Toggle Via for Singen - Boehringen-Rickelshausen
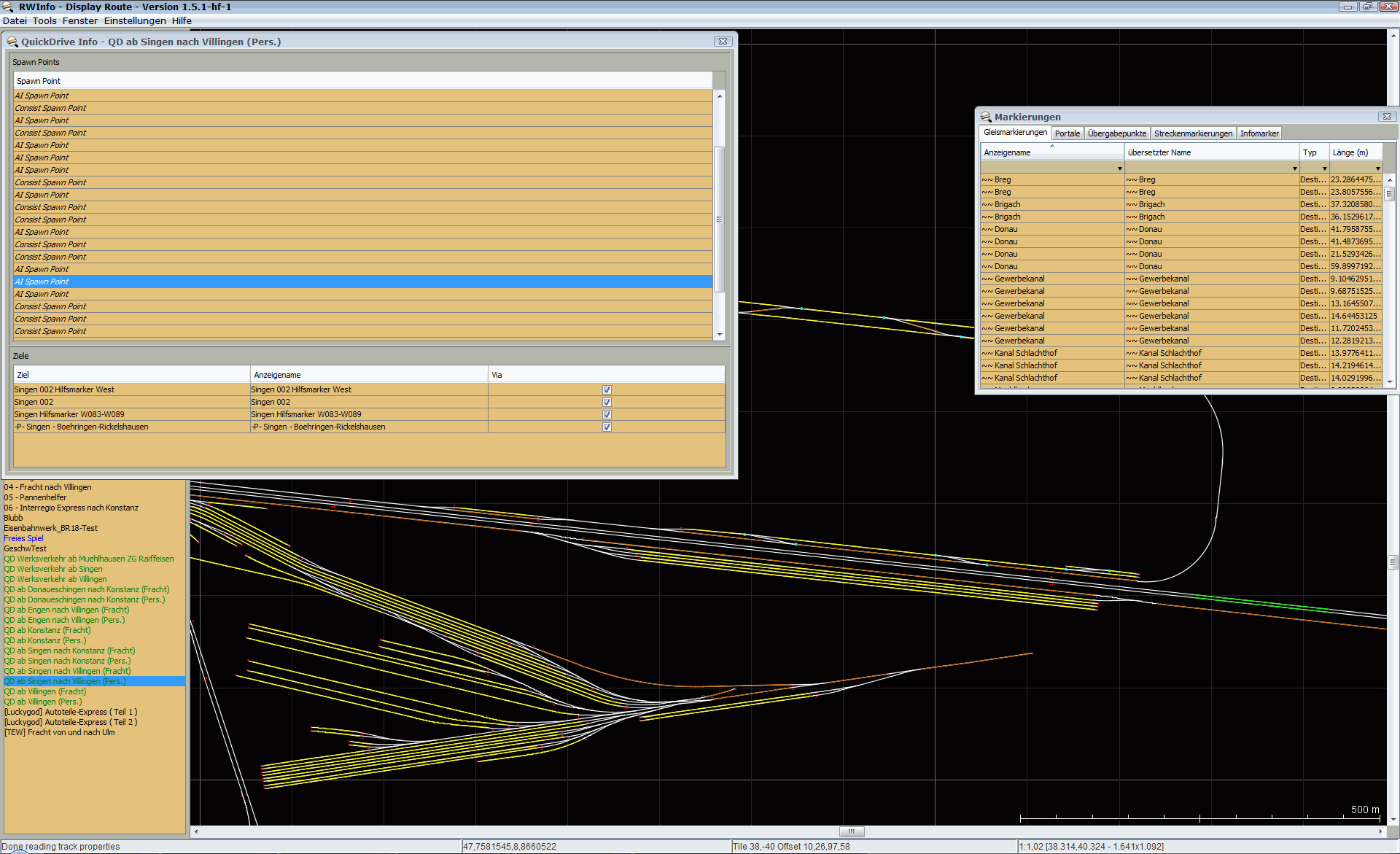Viewport: 1400px width, 854px height. pyautogui.click(x=607, y=427)
